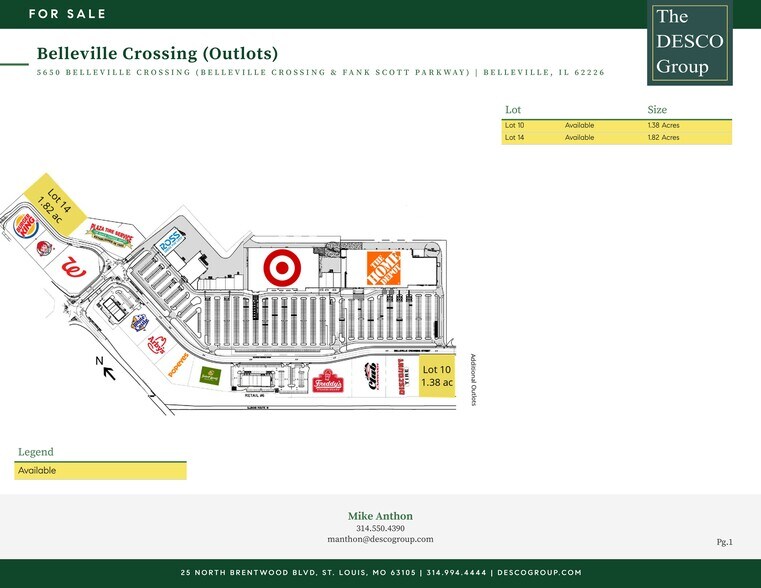Image resolution: width=761 pixels, height=588 pixels.
Task: Click the Lot 14 table row label
Action: point(514,137)
